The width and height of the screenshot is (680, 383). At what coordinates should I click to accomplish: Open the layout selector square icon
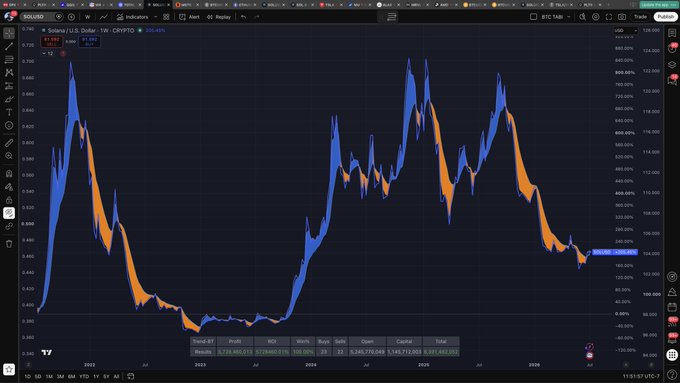(533, 17)
